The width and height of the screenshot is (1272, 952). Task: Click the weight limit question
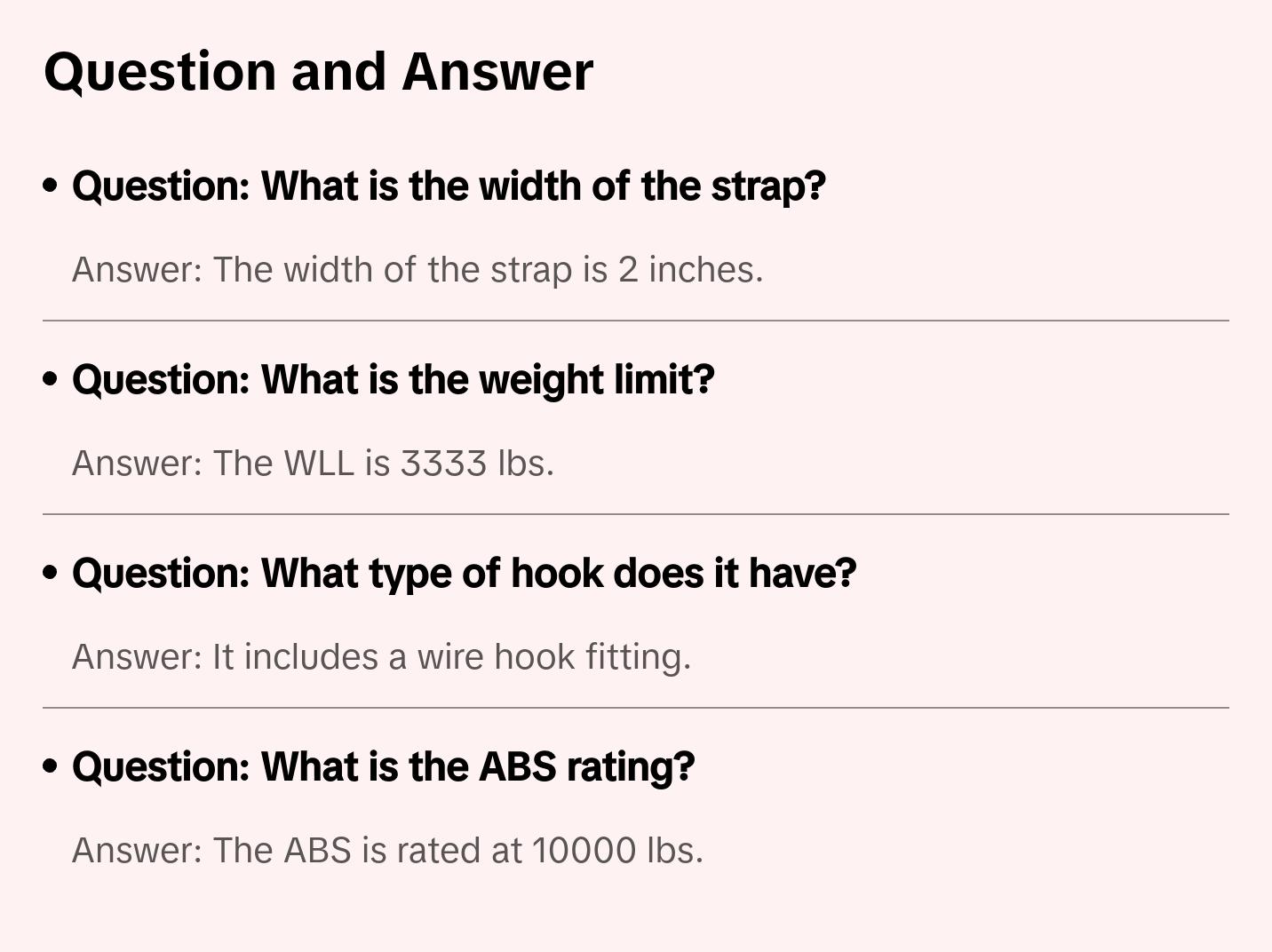coord(393,380)
